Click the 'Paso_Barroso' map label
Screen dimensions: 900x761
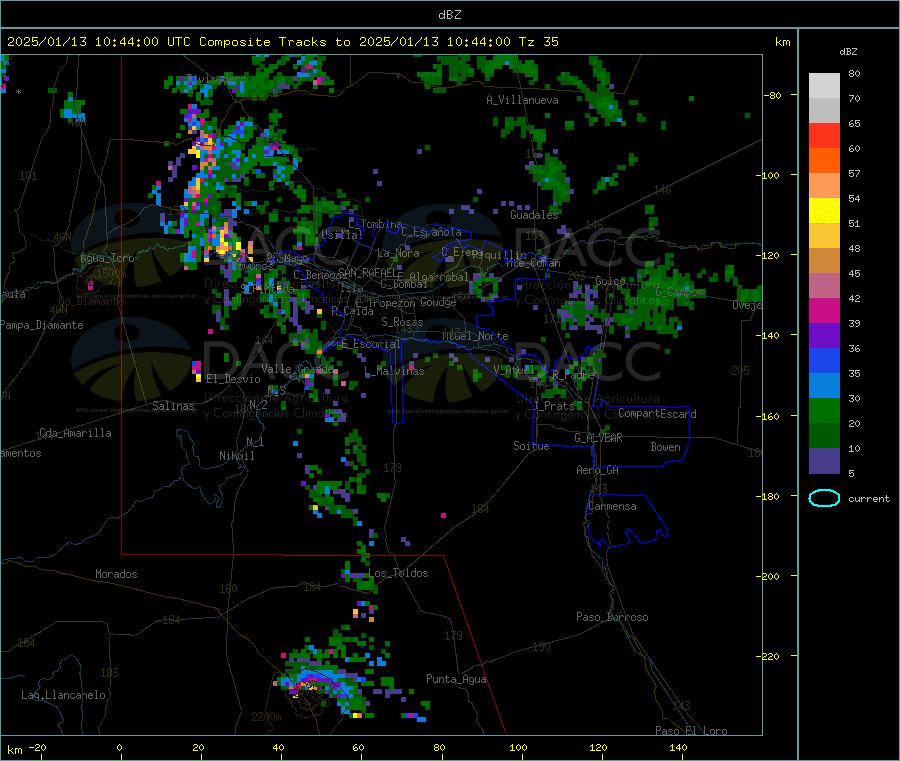pos(612,617)
